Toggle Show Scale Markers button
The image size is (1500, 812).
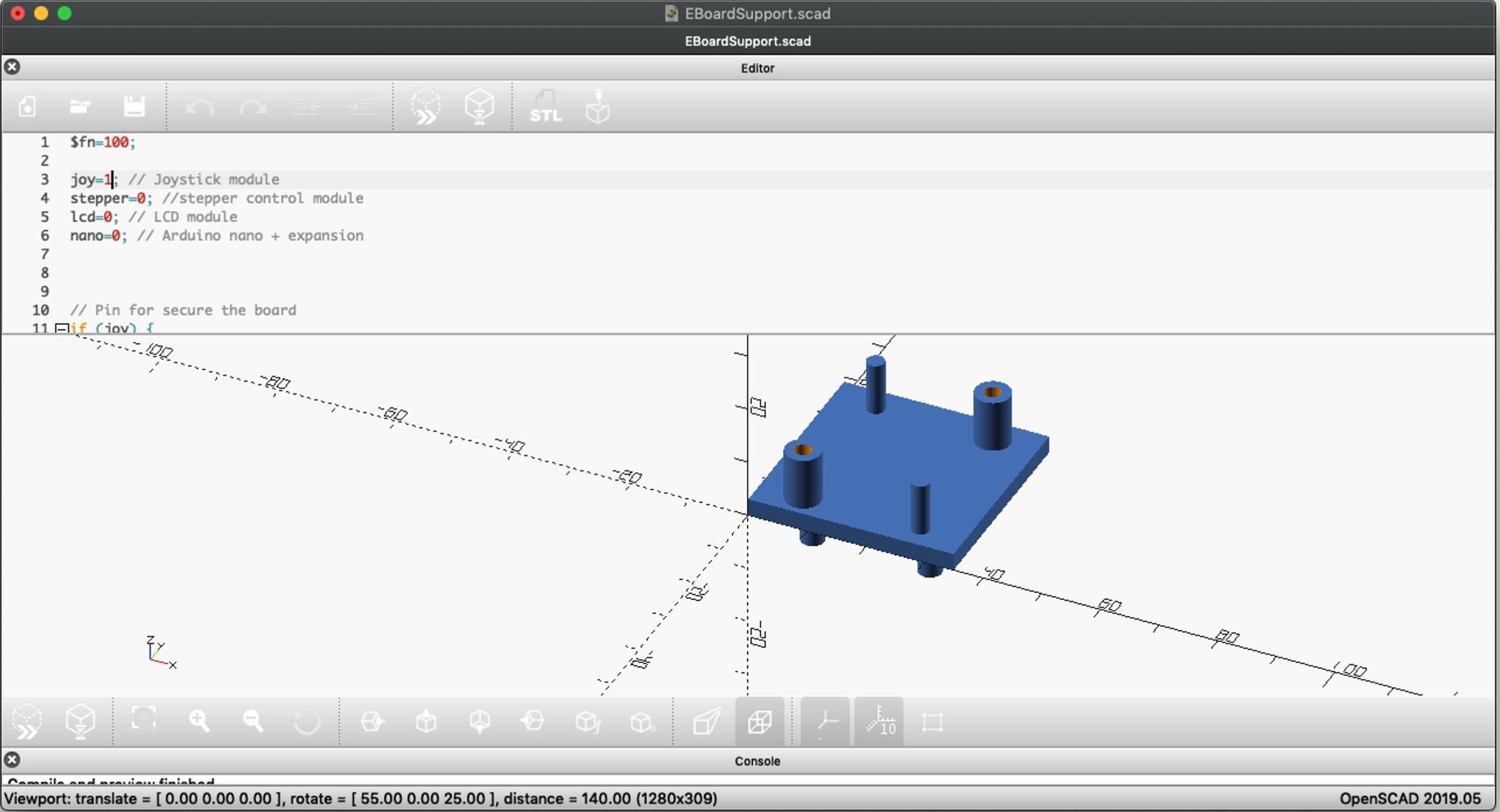point(879,721)
